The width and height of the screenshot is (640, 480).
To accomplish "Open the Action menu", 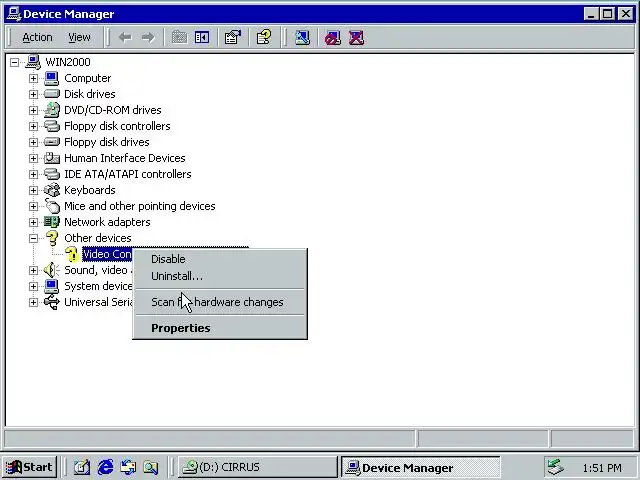I will (37, 38).
